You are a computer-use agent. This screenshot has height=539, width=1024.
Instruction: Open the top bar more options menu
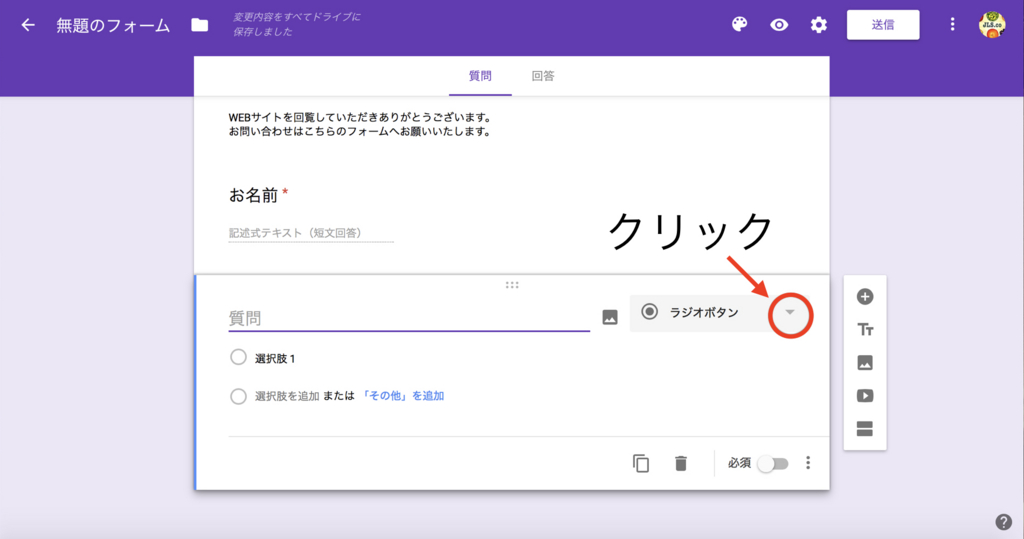(x=952, y=25)
